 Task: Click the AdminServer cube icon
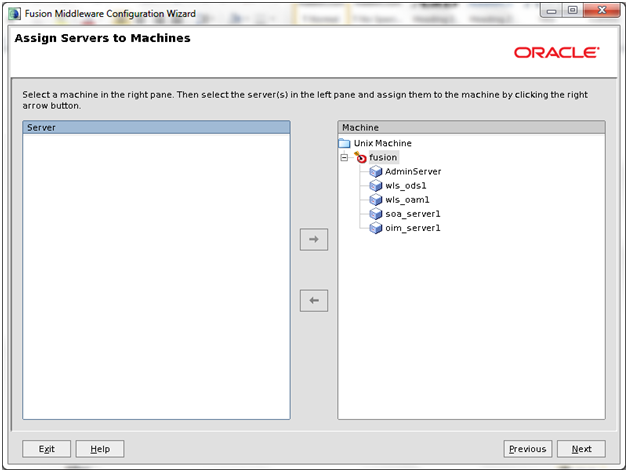point(375,171)
